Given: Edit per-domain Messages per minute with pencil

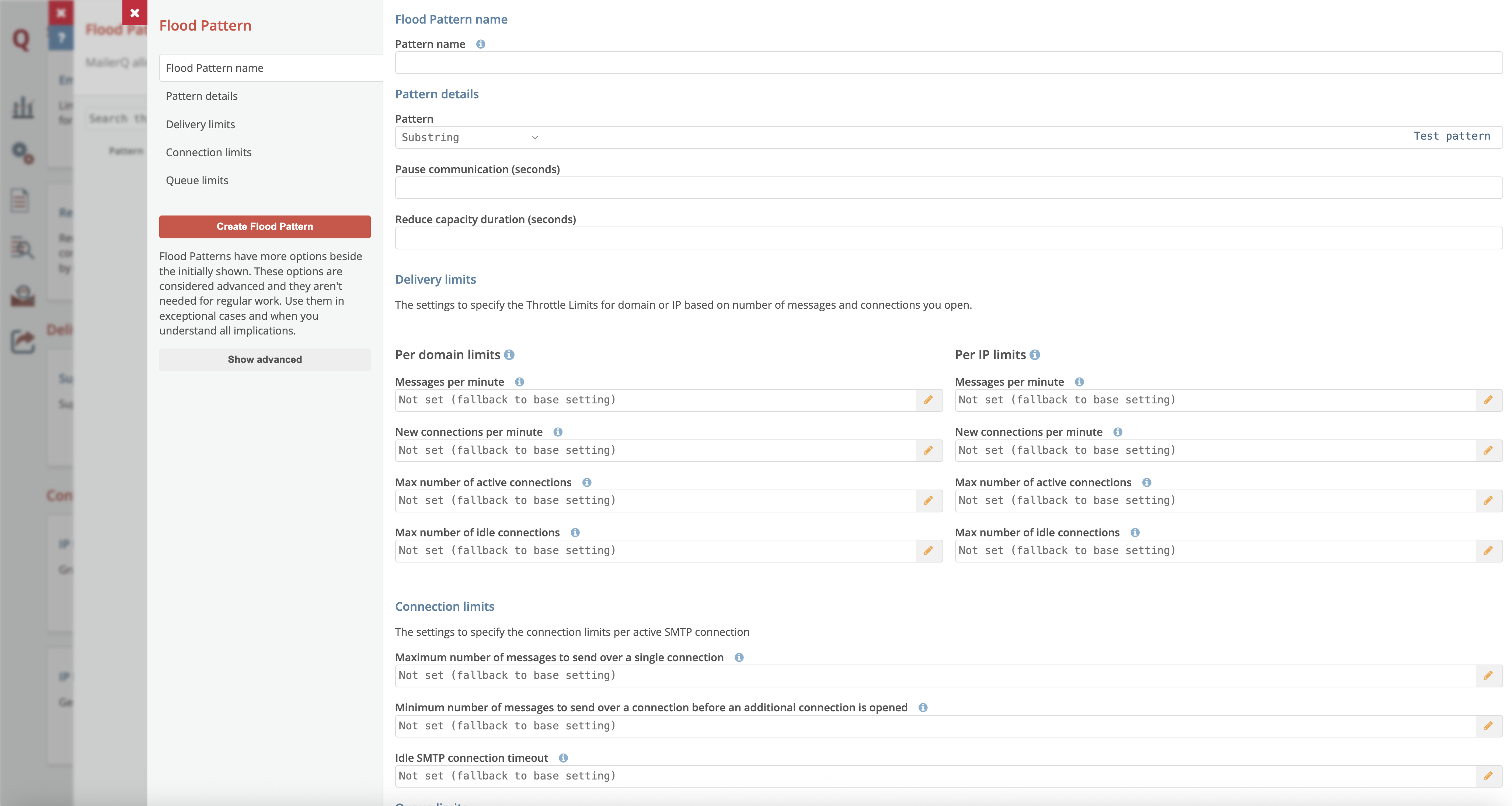Looking at the screenshot, I should (x=929, y=400).
